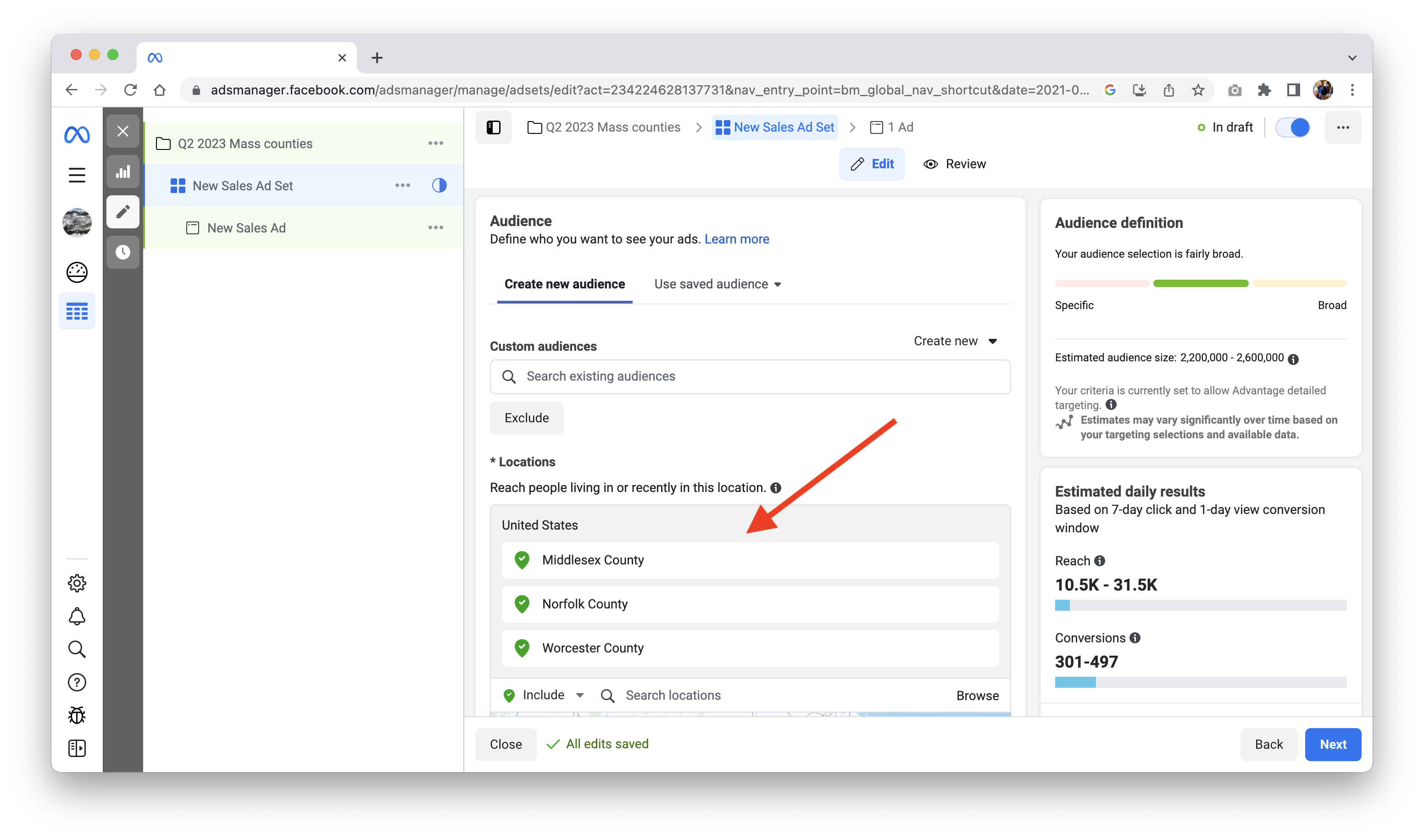1424x840 pixels.
Task: Expand the Use saved audience dropdown
Action: point(718,284)
